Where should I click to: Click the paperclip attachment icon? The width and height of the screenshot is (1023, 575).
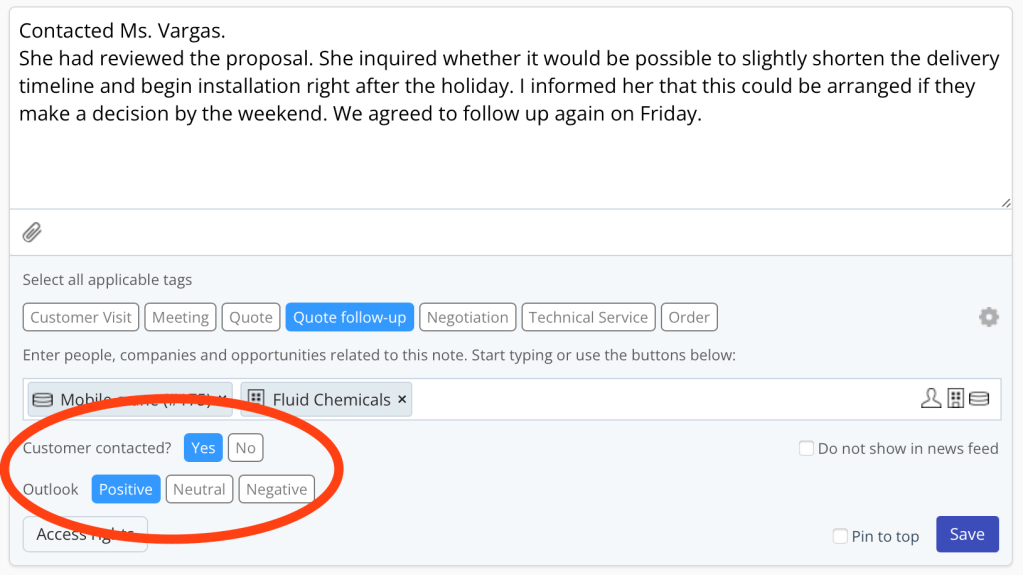point(32,233)
